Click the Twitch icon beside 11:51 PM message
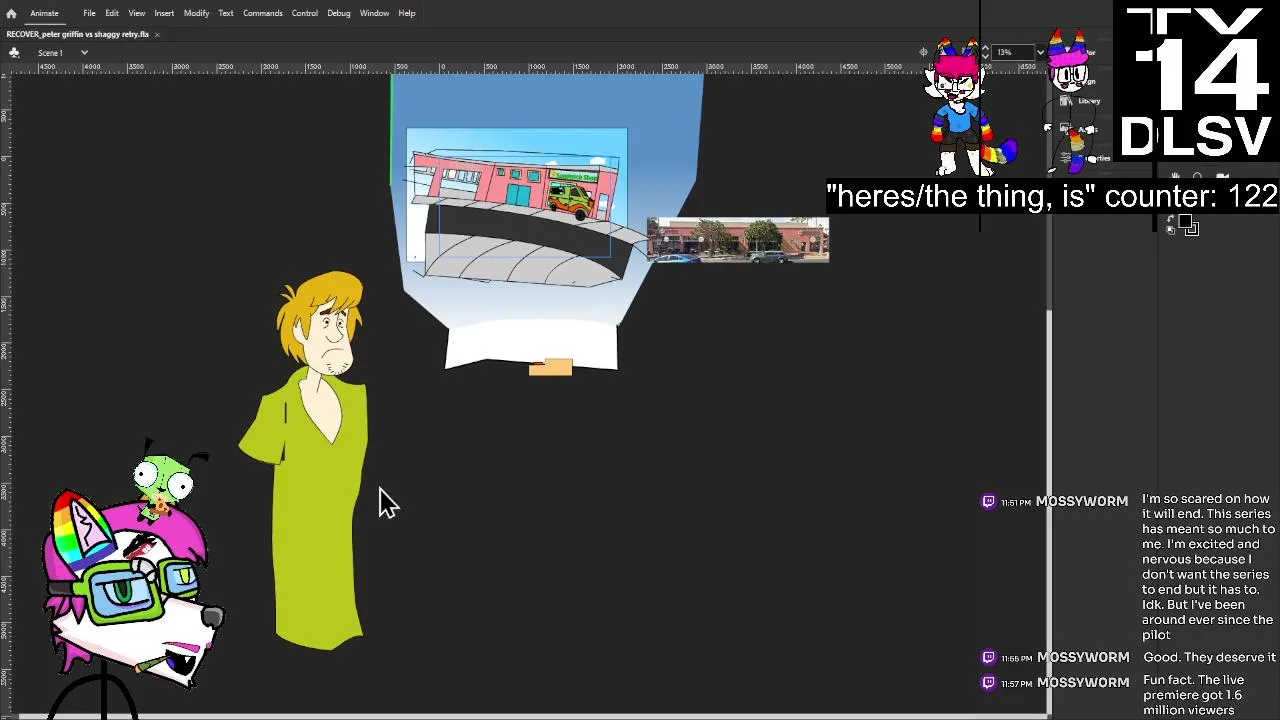 coord(989,502)
